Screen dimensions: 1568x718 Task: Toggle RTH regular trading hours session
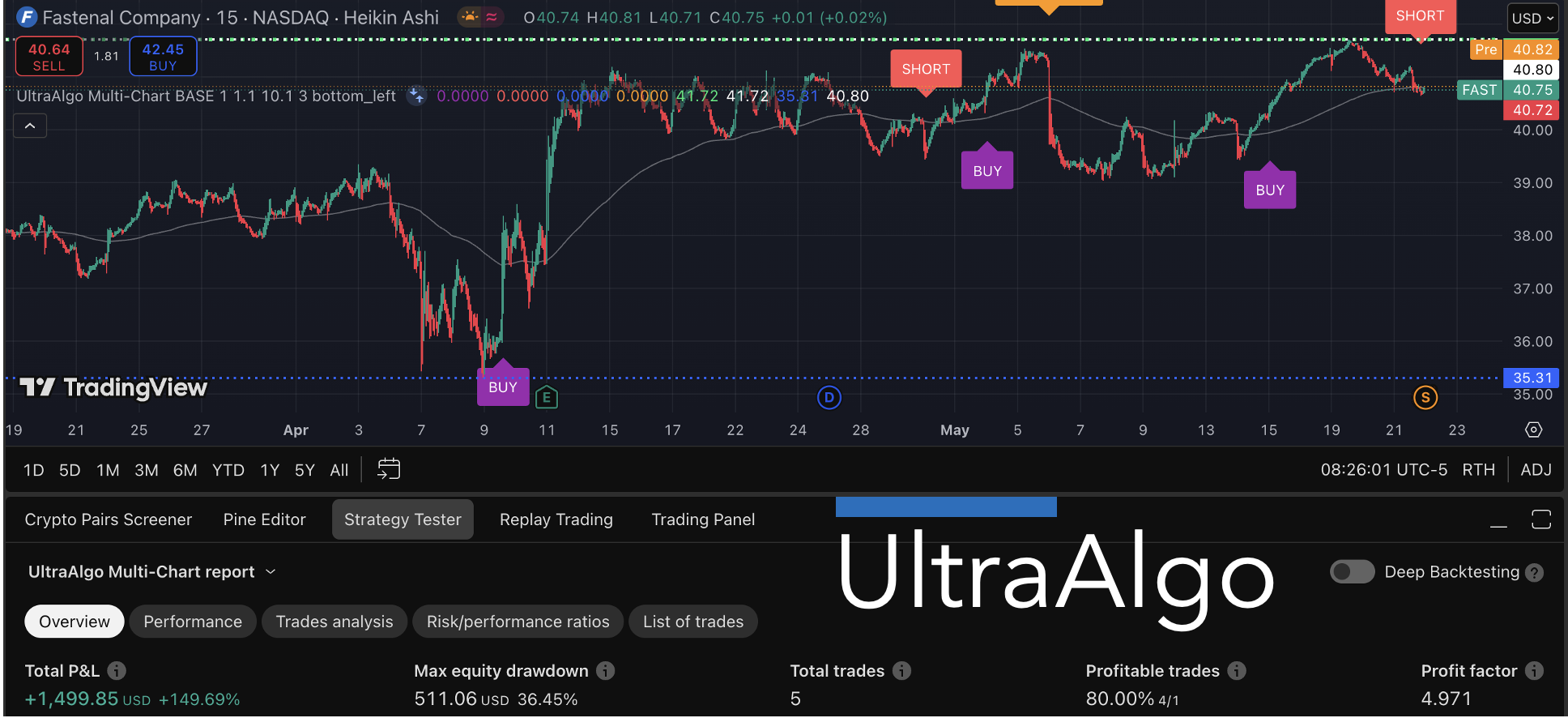1478,470
